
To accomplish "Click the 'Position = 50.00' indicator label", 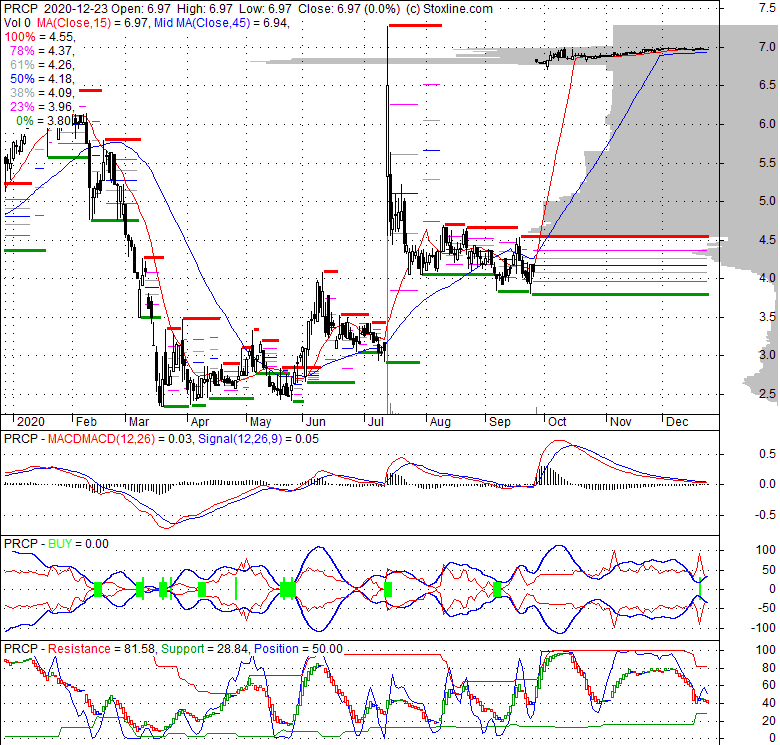I will (298, 649).
